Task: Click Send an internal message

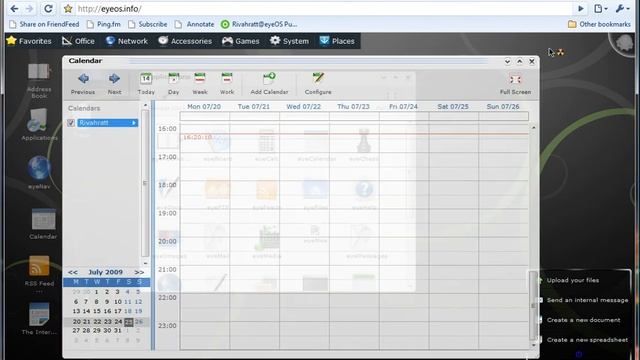Action: (x=587, y=300)
